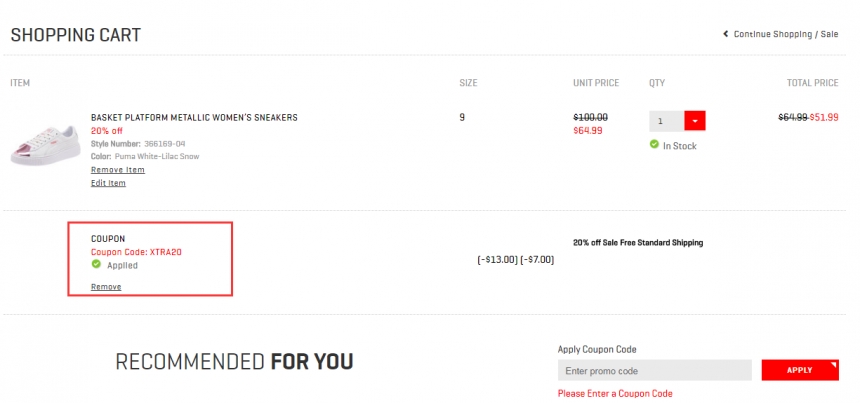Open Basket Platform Metallic Women's Sneakers title
Screen dimensions: 860x403
(x=194, y=117)
